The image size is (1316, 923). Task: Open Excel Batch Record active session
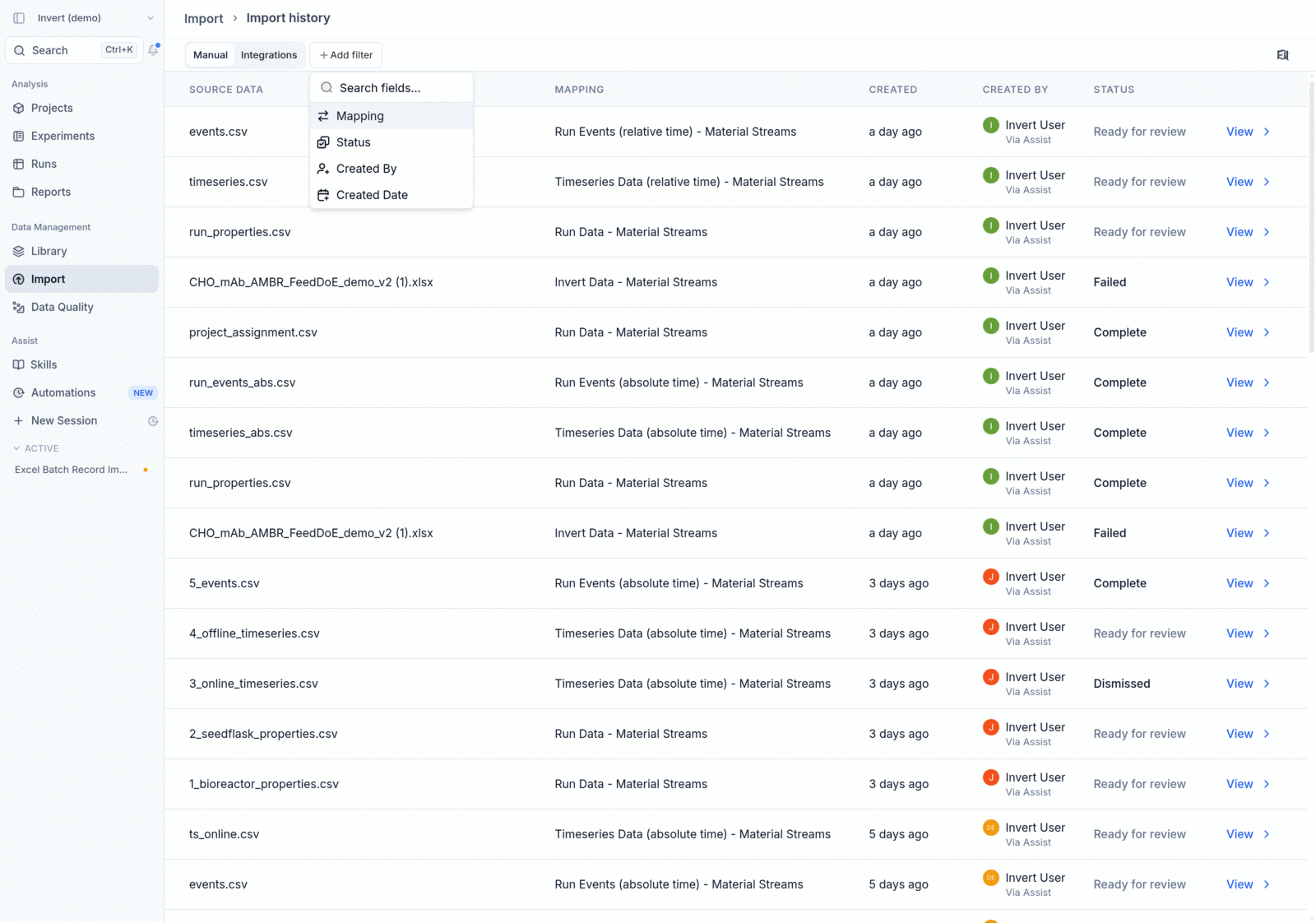click(x=72, y=470)
